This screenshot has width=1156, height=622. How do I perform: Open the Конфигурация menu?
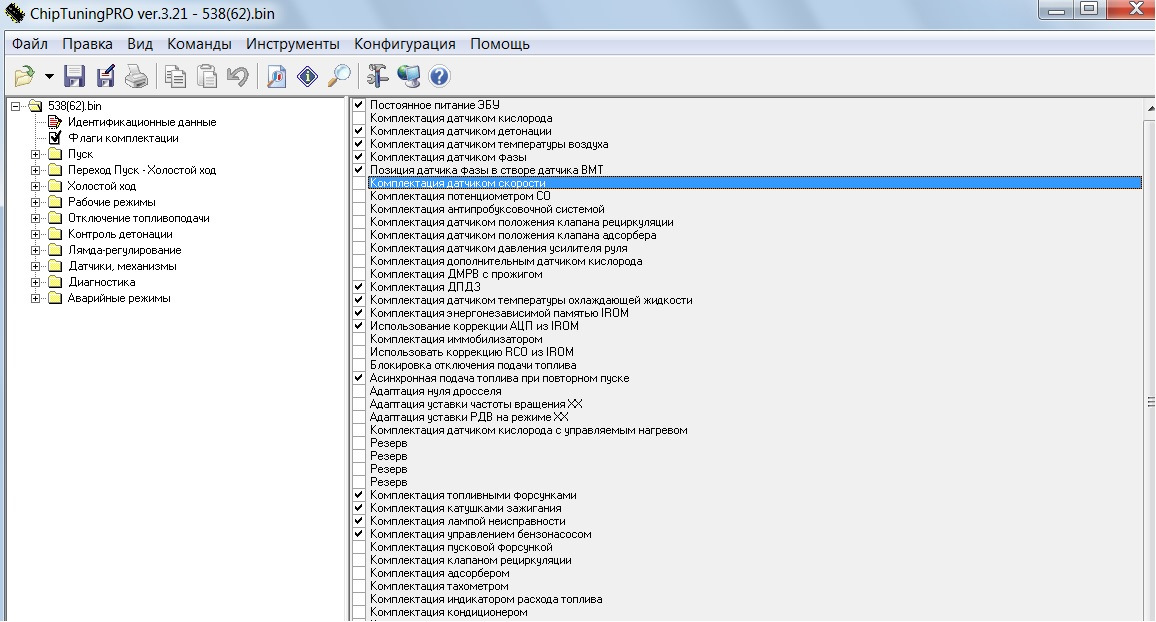click(x=405, y=44)
